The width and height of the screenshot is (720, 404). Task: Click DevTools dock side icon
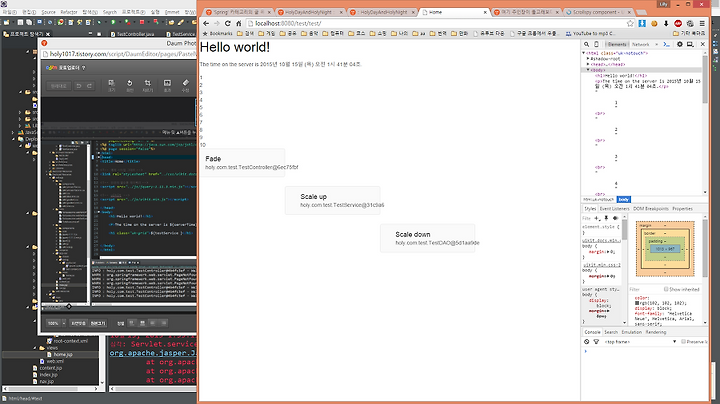point(690,44)
